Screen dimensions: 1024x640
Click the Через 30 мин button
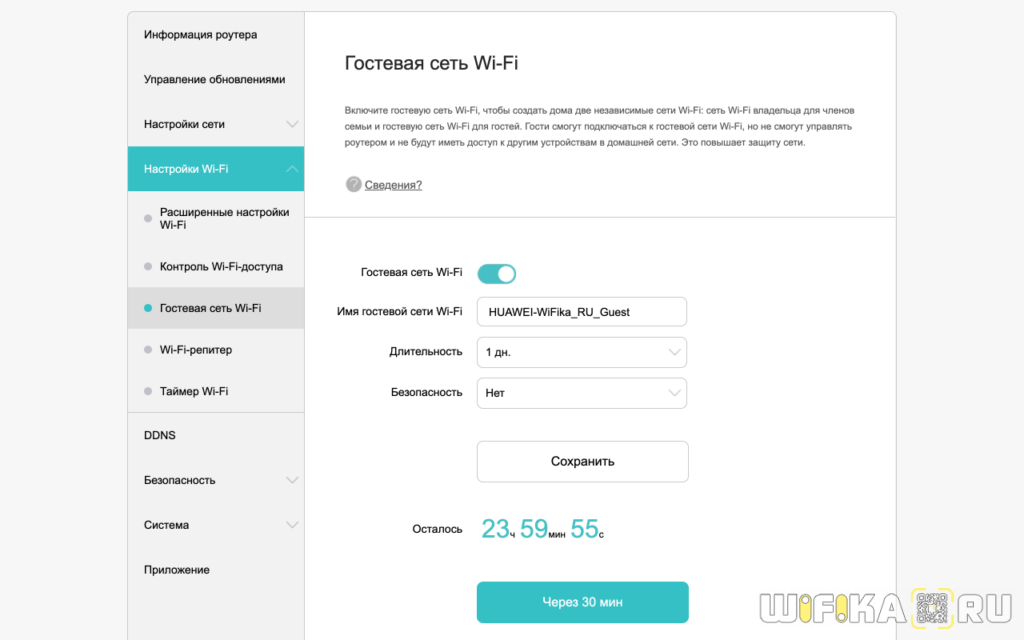point(582,602)
